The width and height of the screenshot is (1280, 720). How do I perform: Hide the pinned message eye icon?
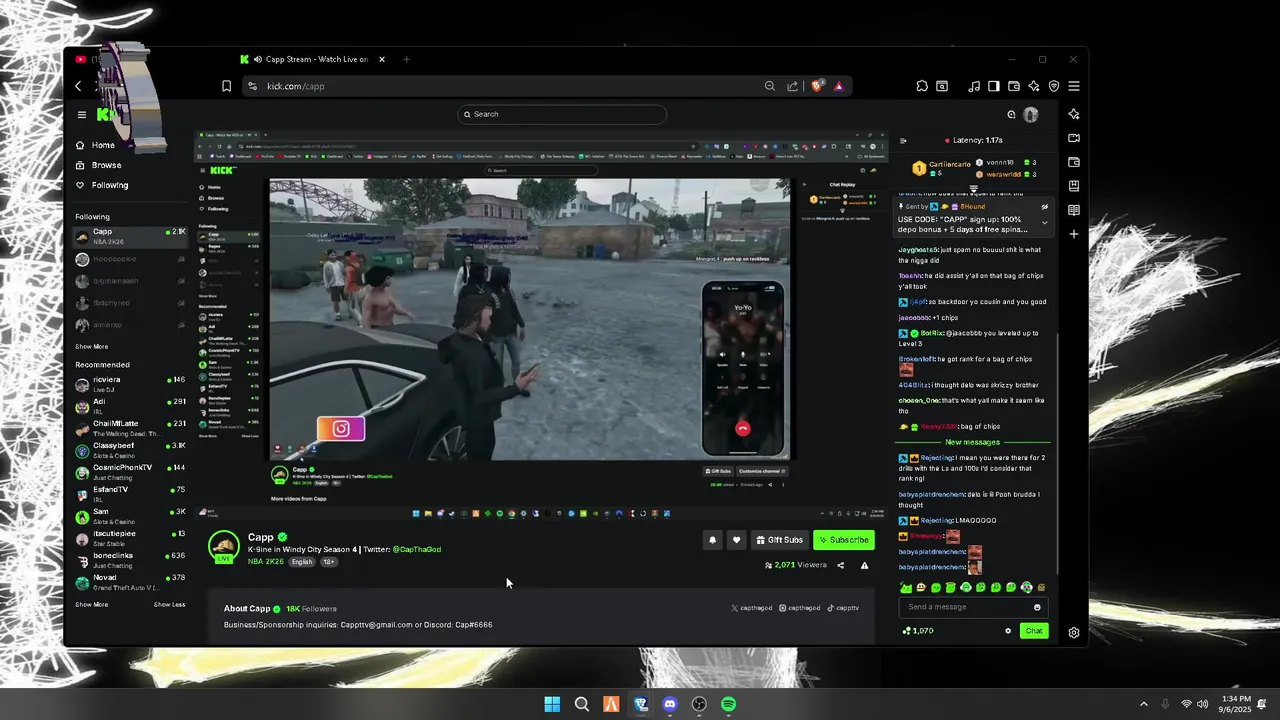click(x=1045, y=207)
